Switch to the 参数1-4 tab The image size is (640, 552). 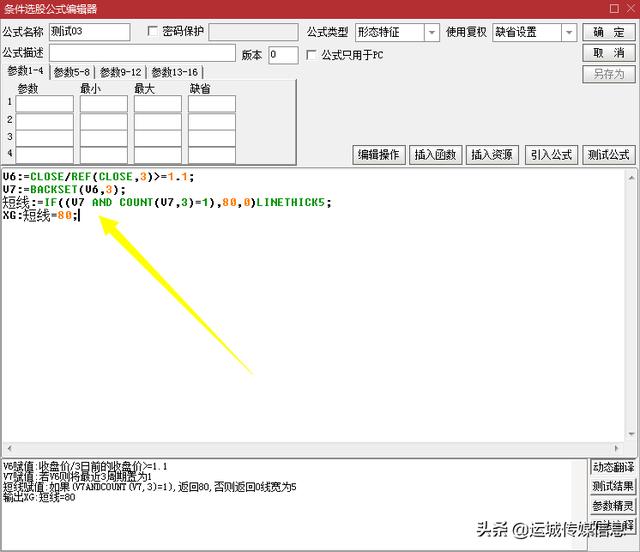tap(25, 71)
